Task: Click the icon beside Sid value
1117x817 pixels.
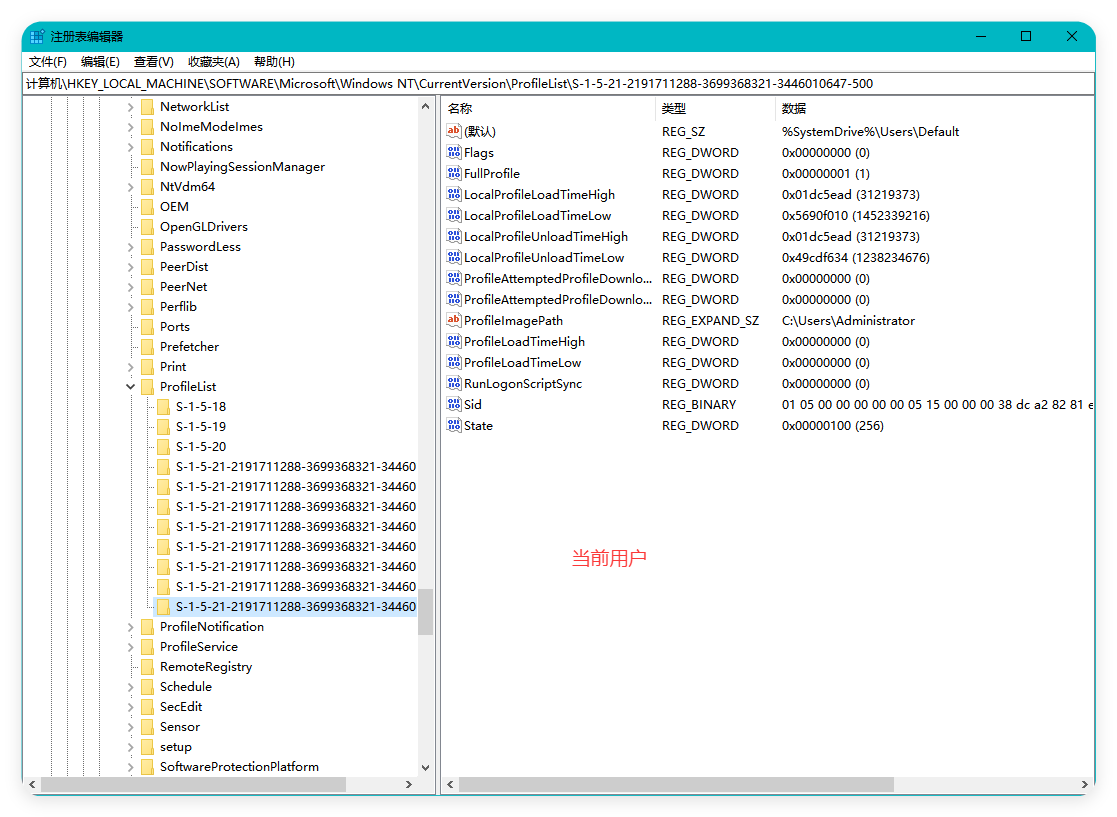Action: [x=454, y=404]
